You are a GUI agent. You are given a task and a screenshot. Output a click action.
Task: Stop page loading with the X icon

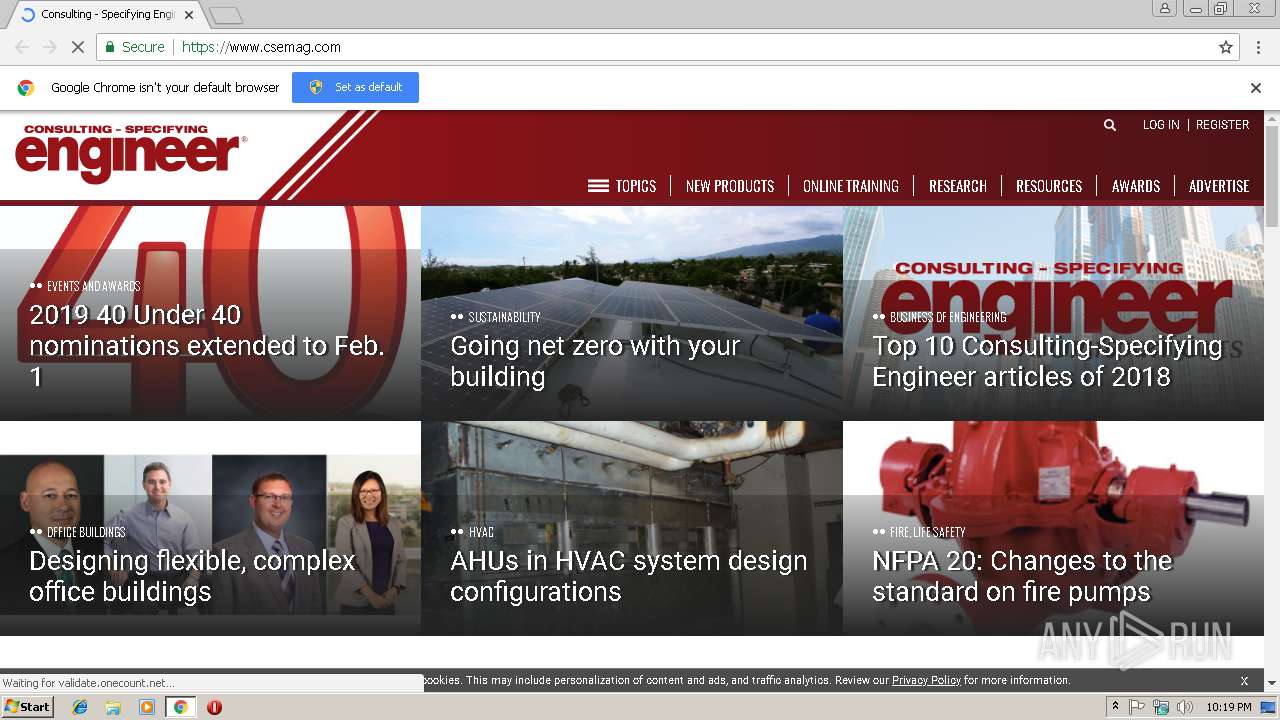(x=77, y=47)
